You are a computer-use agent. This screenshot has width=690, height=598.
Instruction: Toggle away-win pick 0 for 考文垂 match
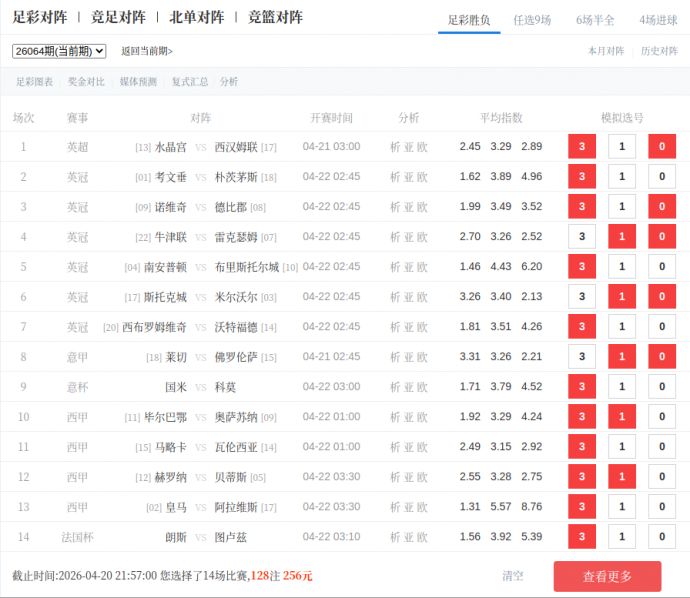coord(661,177)
